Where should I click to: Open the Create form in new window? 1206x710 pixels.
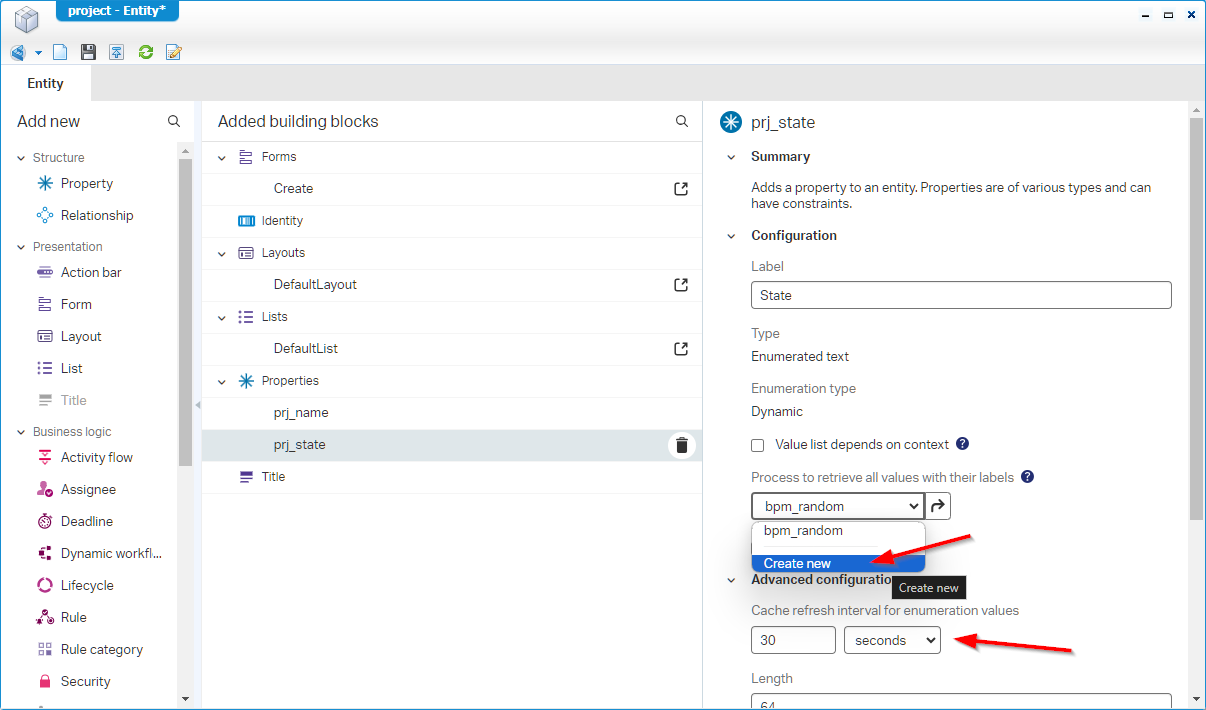(681, 189)
